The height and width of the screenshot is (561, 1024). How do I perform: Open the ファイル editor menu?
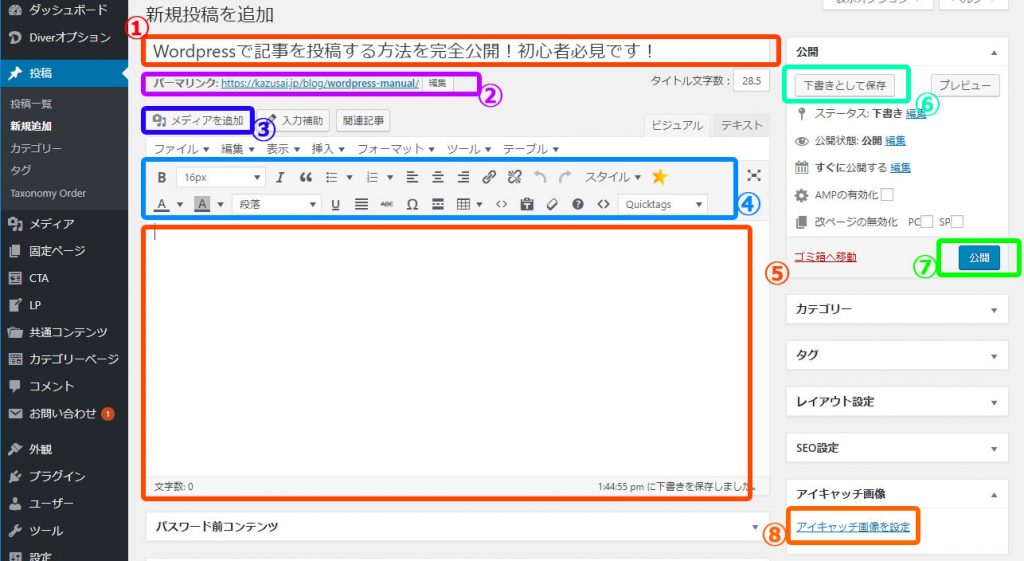(181, 149)
